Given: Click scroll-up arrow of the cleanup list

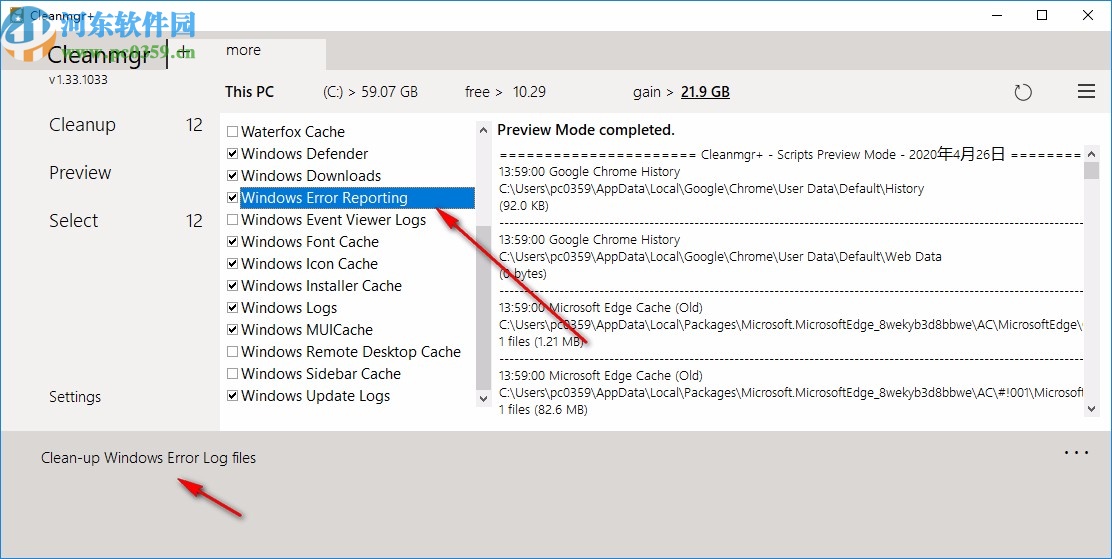Looking at the screenshot, I should (484, 130).
